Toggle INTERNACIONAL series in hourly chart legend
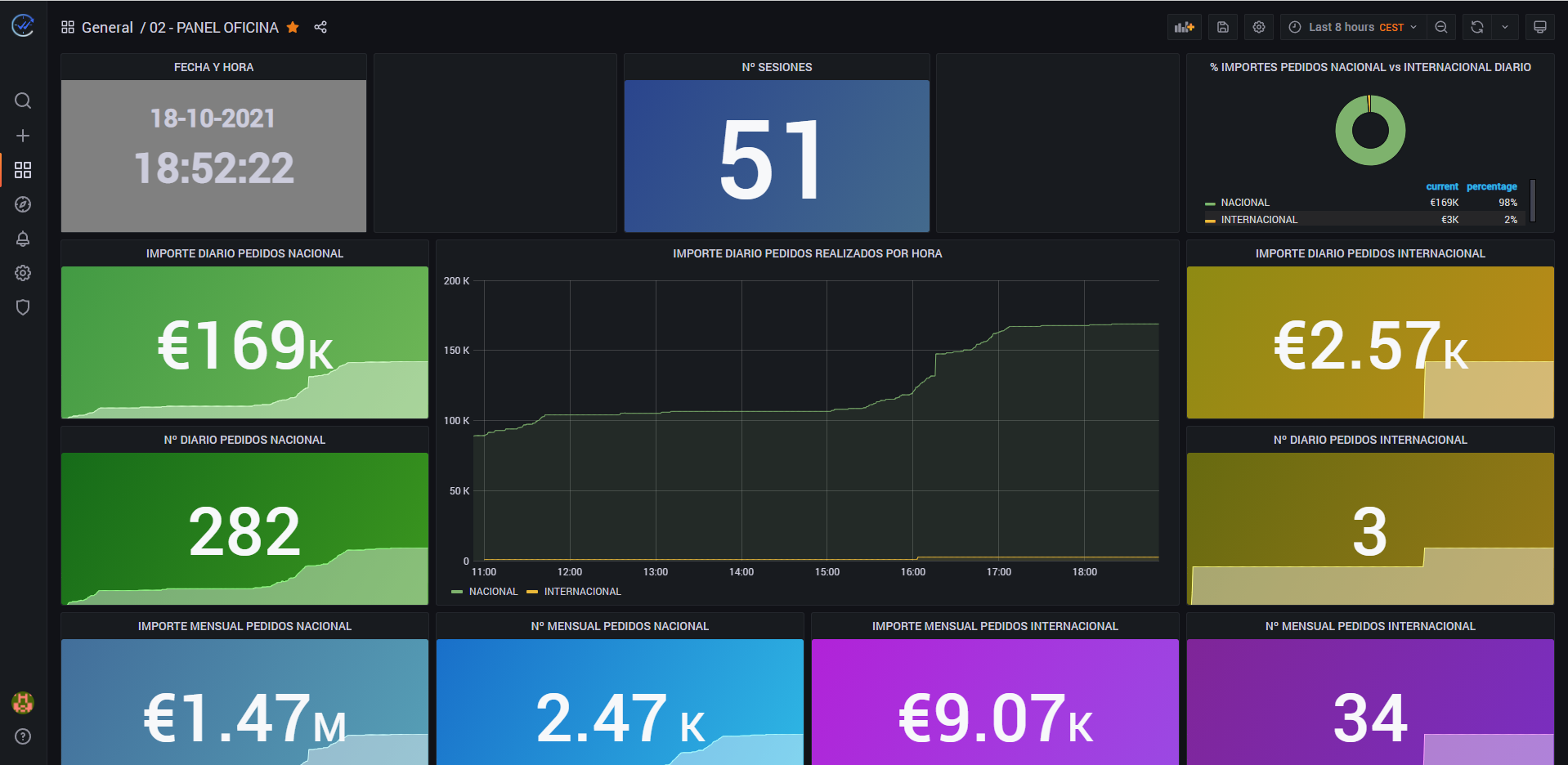 (582, 592)
